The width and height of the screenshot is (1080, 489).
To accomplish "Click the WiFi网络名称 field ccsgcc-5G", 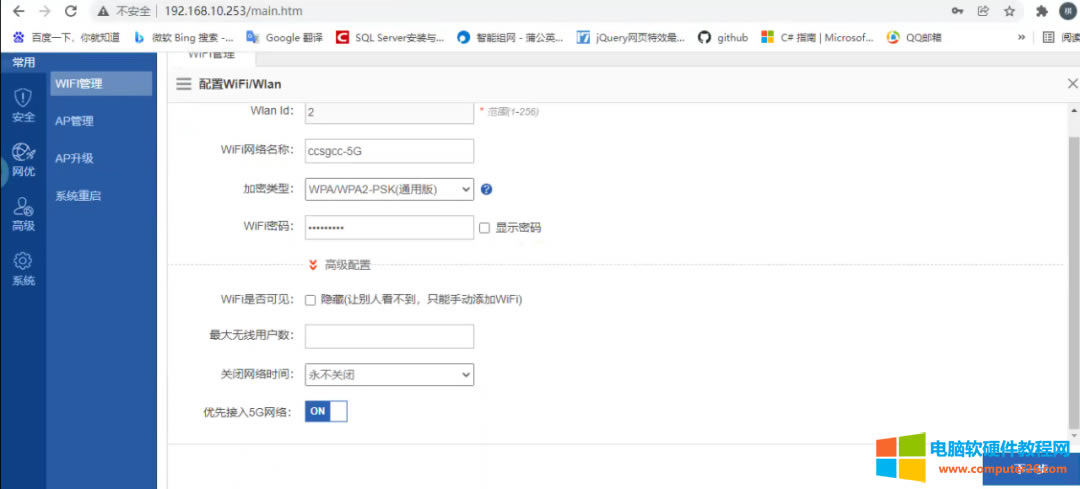I will click(x=389, y=152).
